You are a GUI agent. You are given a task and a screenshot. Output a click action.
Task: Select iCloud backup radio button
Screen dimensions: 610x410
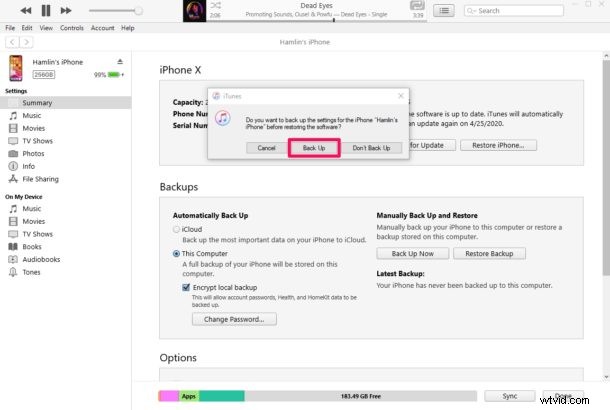[x=176, y=229]
